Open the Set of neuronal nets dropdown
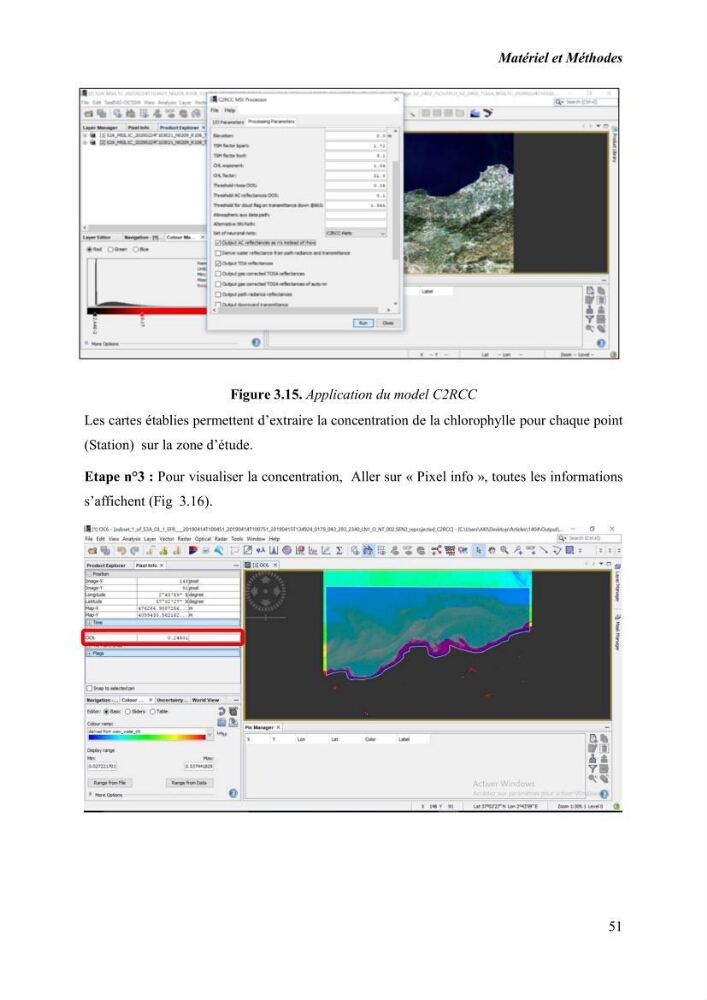This screenshot has width=707, height=1000. pos(356,233)
